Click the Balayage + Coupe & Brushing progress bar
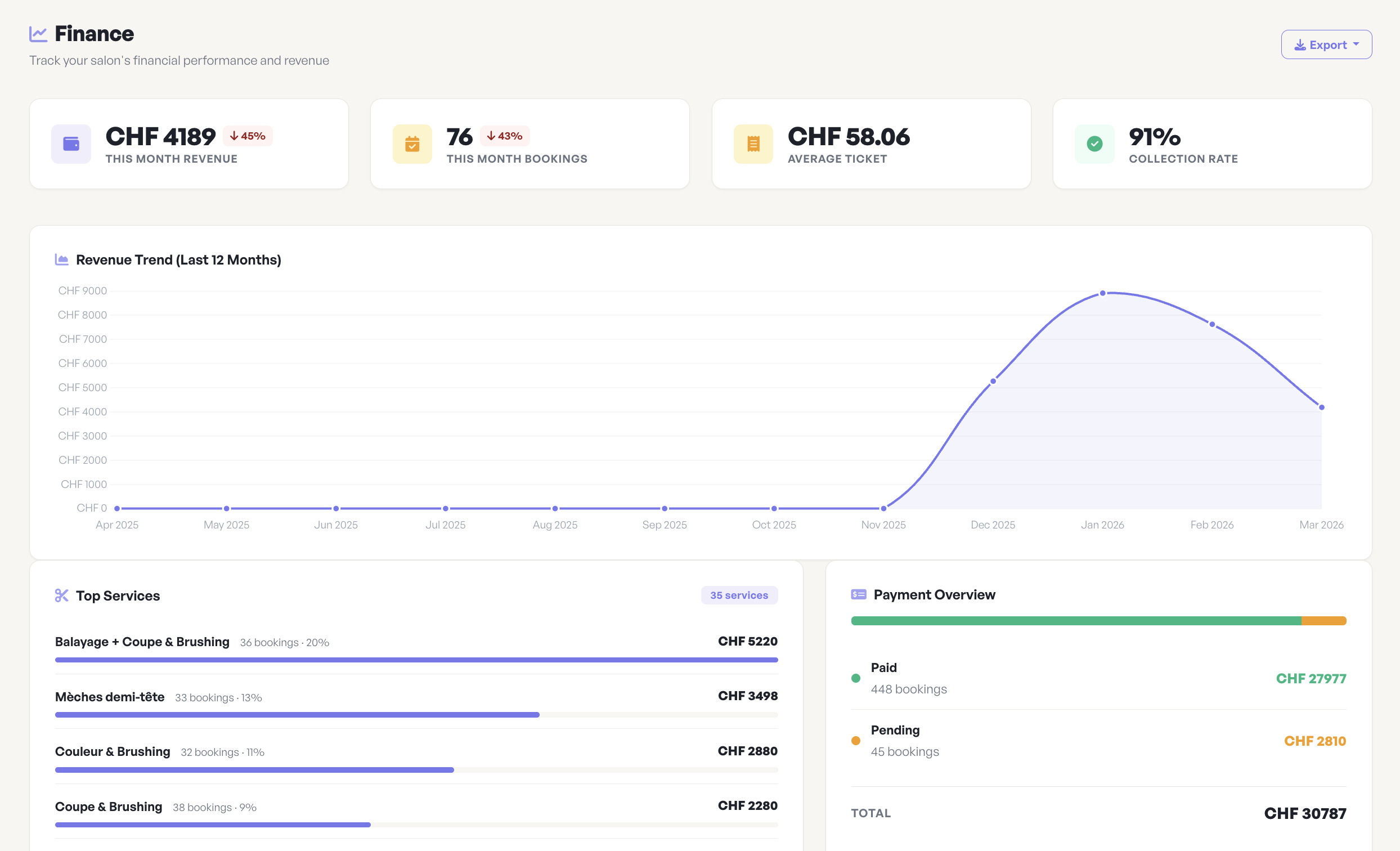The image size is (1400, 851). pos(416,660)
